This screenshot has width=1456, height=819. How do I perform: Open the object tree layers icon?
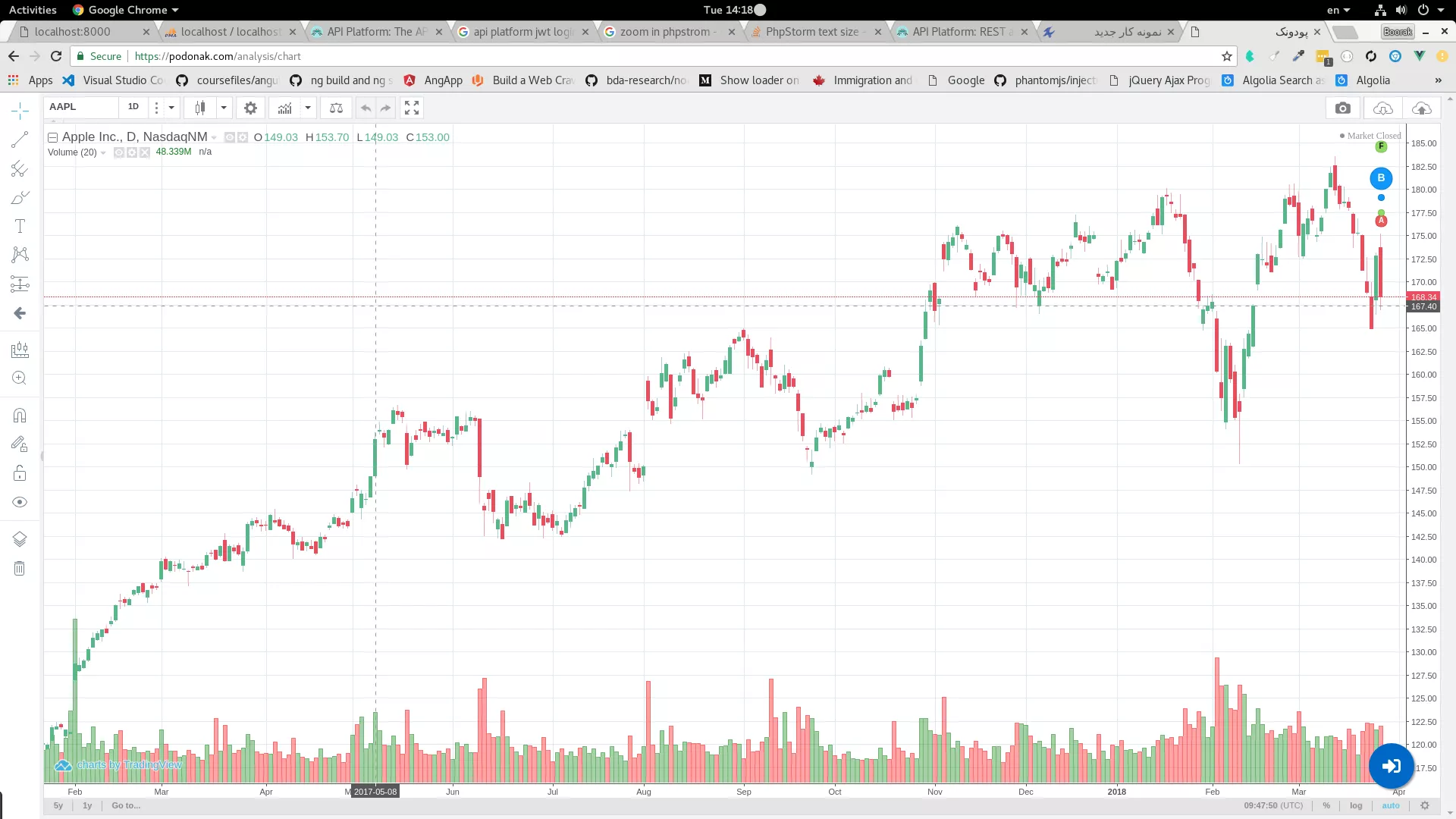pyautogui.click(x=20, y=538)
